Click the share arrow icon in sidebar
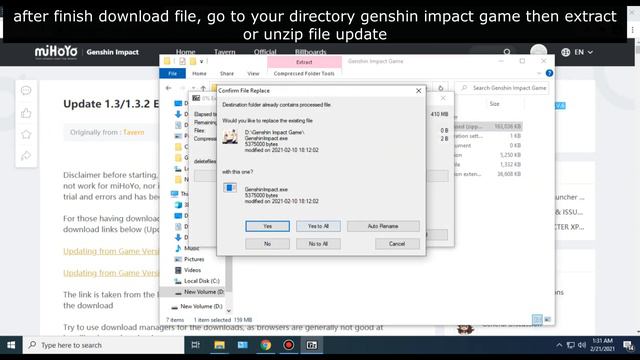The height and width of the screenshot is (360, 640). pyautogui.click(x=26, y=156)
